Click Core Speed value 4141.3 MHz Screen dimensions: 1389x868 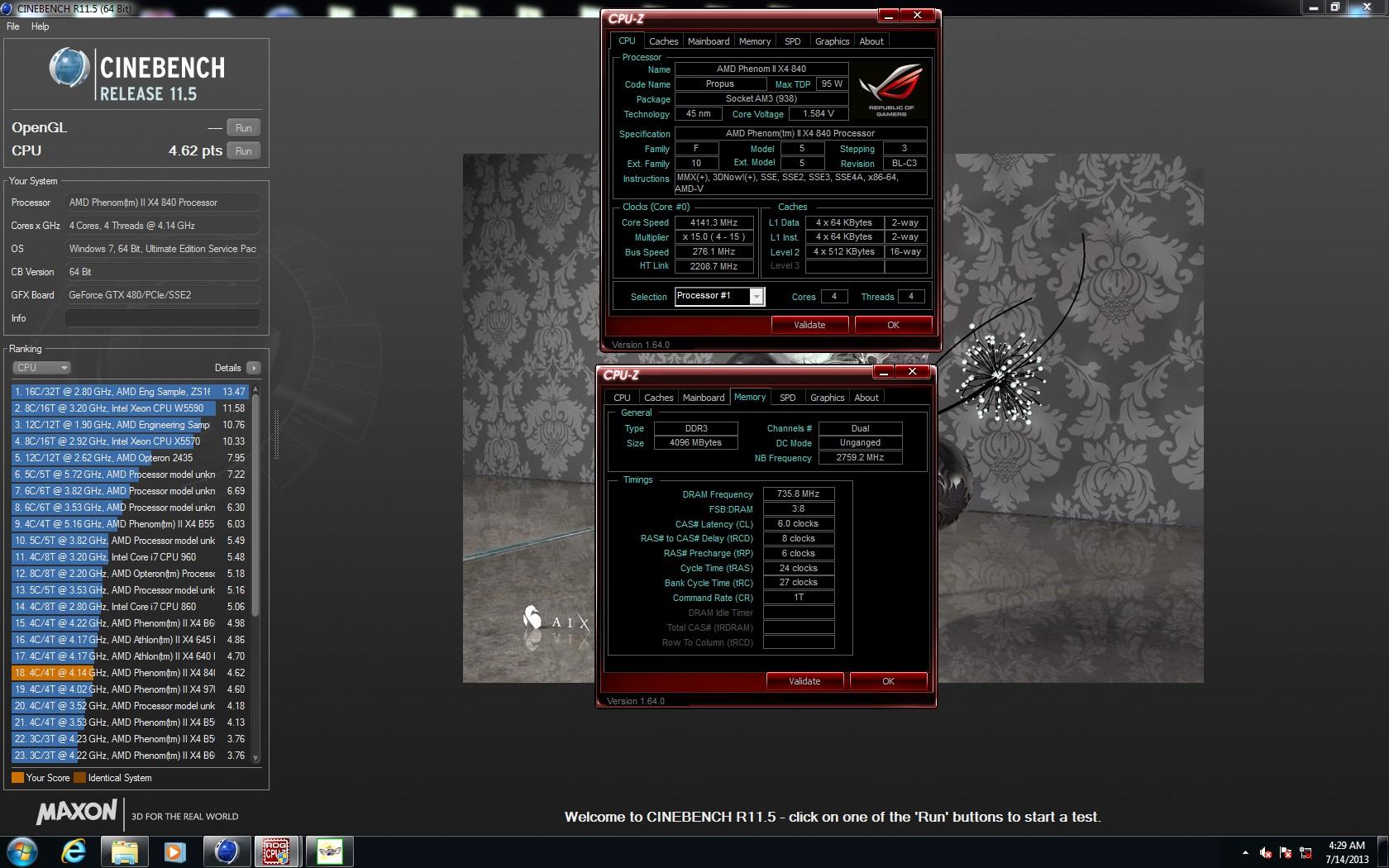click(714, 222)
